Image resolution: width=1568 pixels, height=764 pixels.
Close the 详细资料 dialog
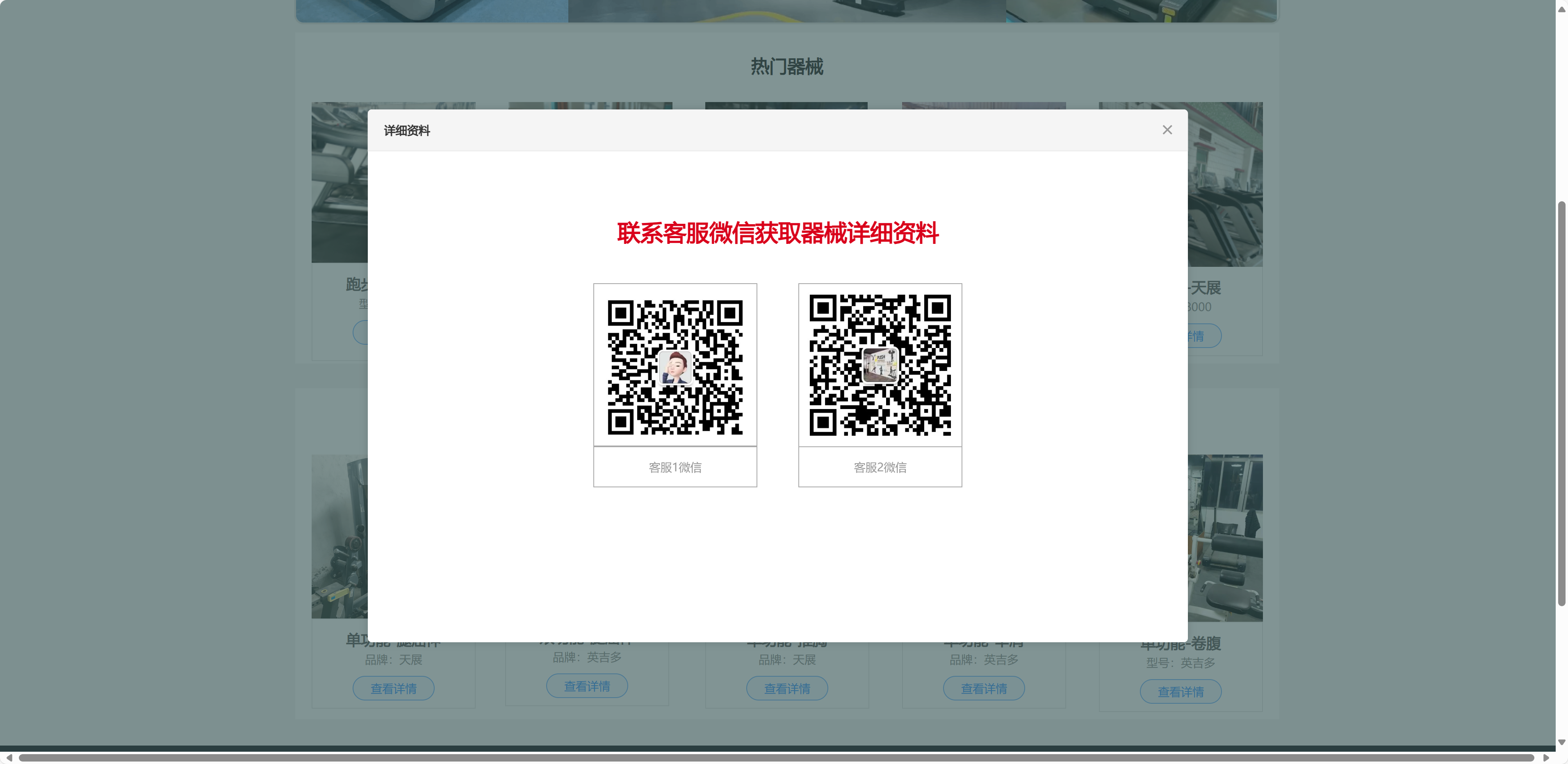pyautogui.click(x=1167, y=130)
